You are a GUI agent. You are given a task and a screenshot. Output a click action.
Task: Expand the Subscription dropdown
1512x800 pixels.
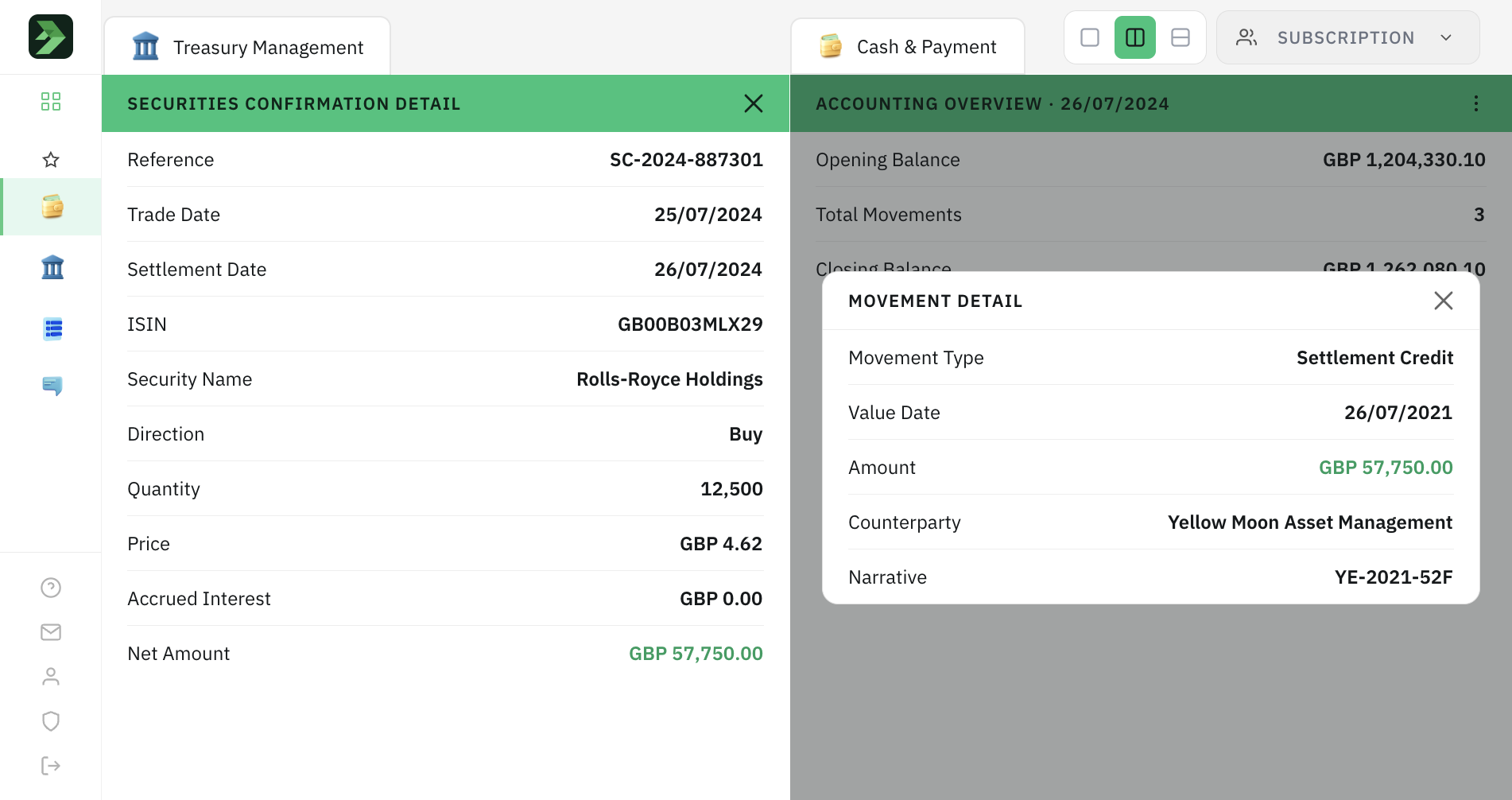(x=1348, y=37)
